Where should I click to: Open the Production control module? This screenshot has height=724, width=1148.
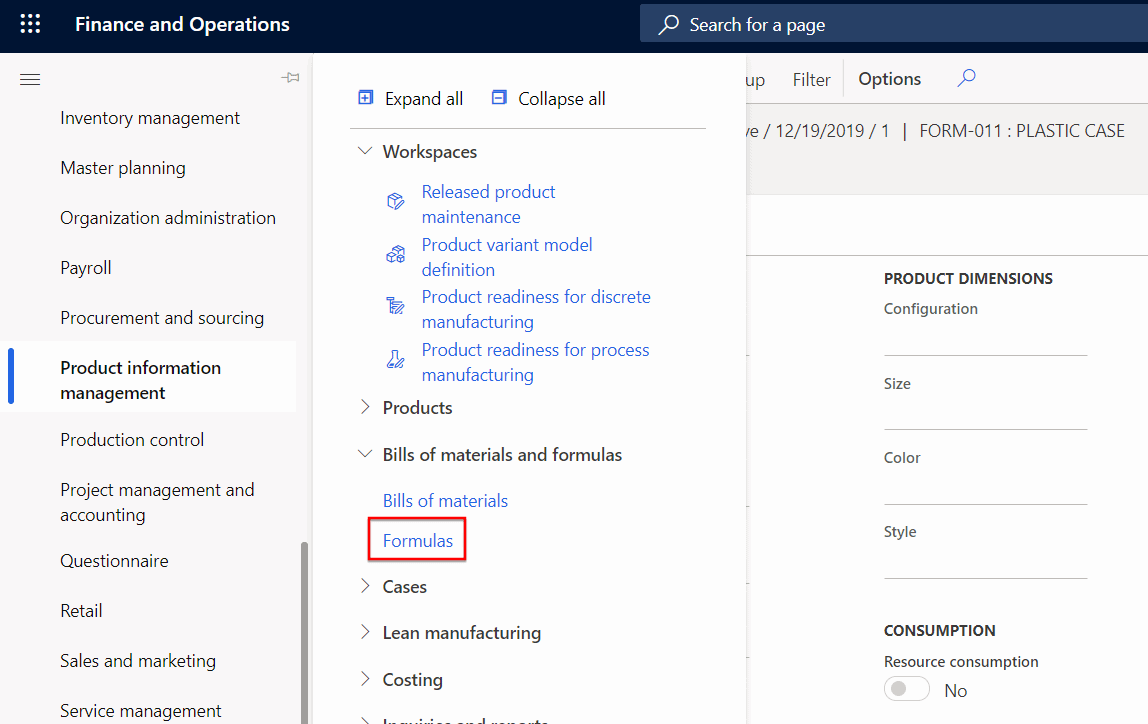(x=132, y=439)
